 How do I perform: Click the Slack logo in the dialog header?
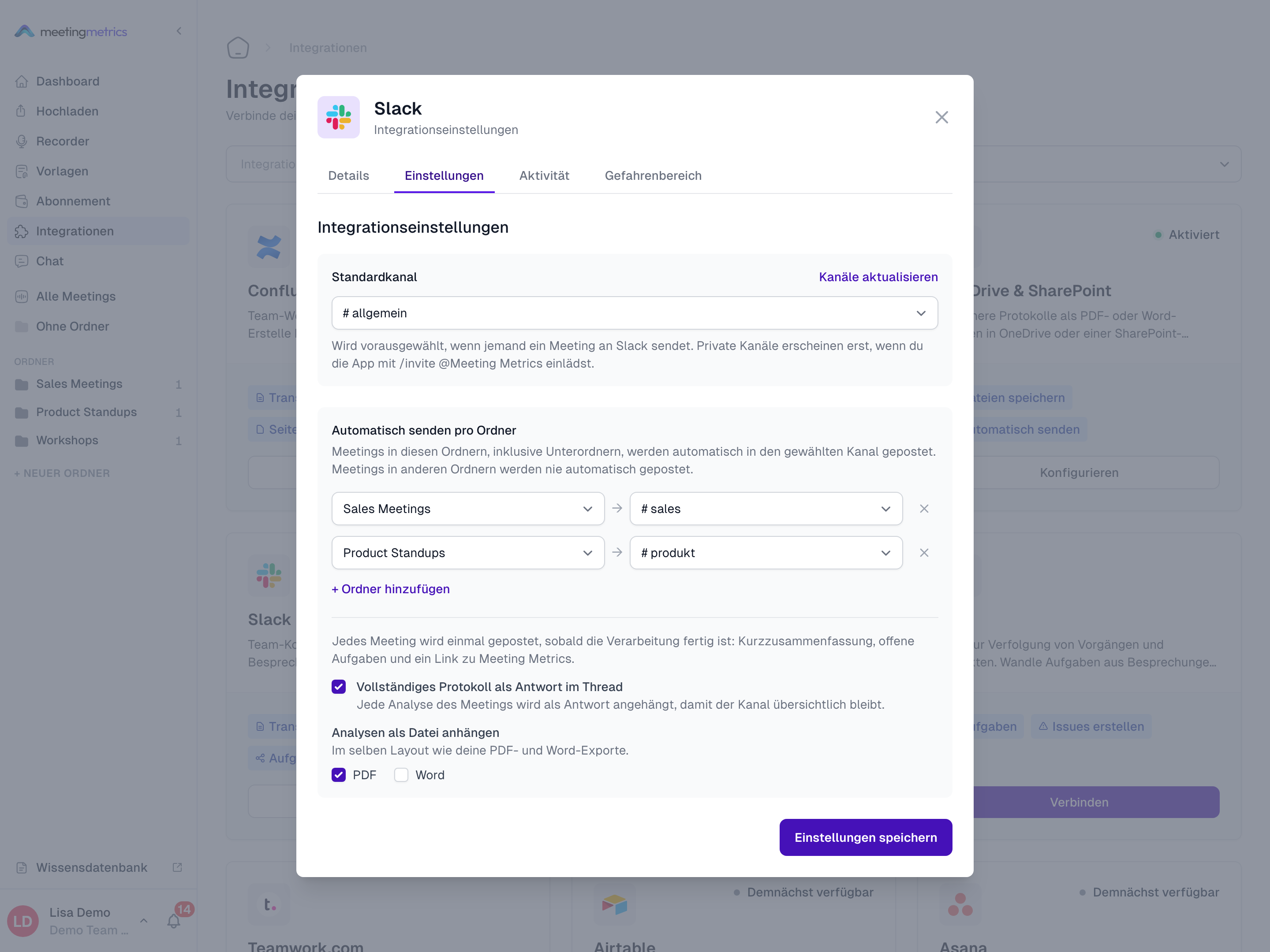click(x=338, y=117)
